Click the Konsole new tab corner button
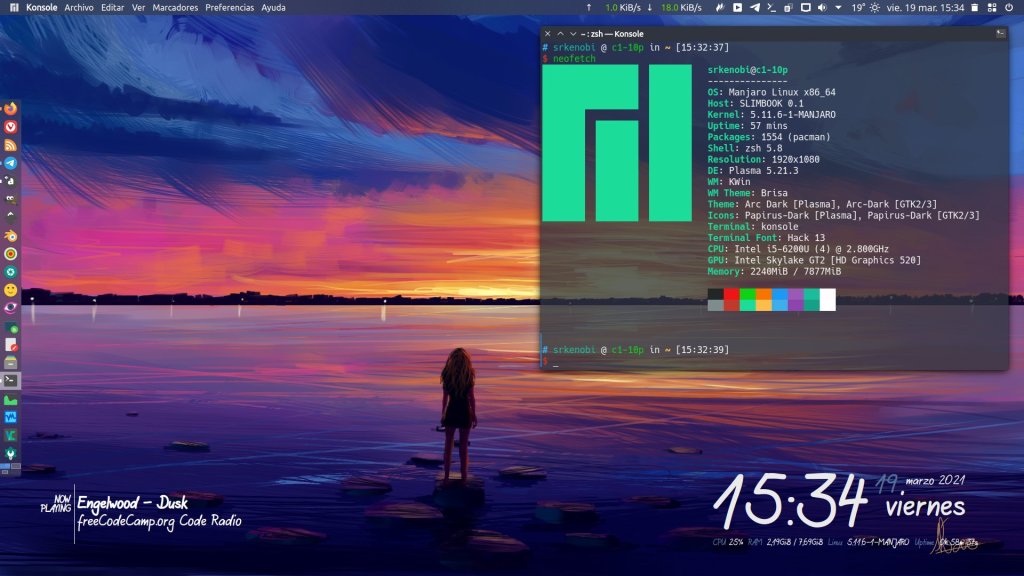This screenshot has height=576, width=1024. point(1000,33)
